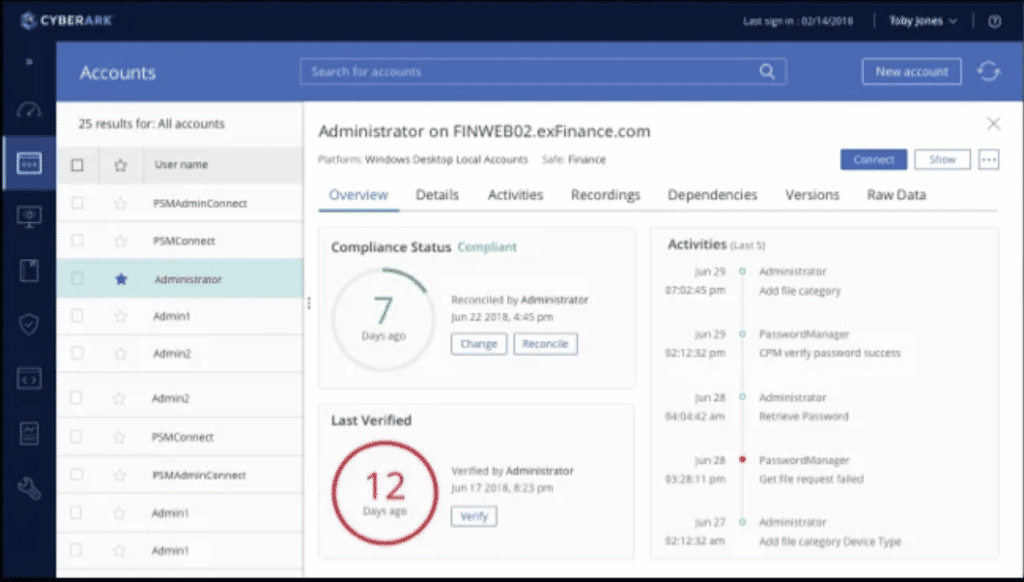Open the Toby Jones user dropdown
1024x582 pixels.
[x=923, y=21]
